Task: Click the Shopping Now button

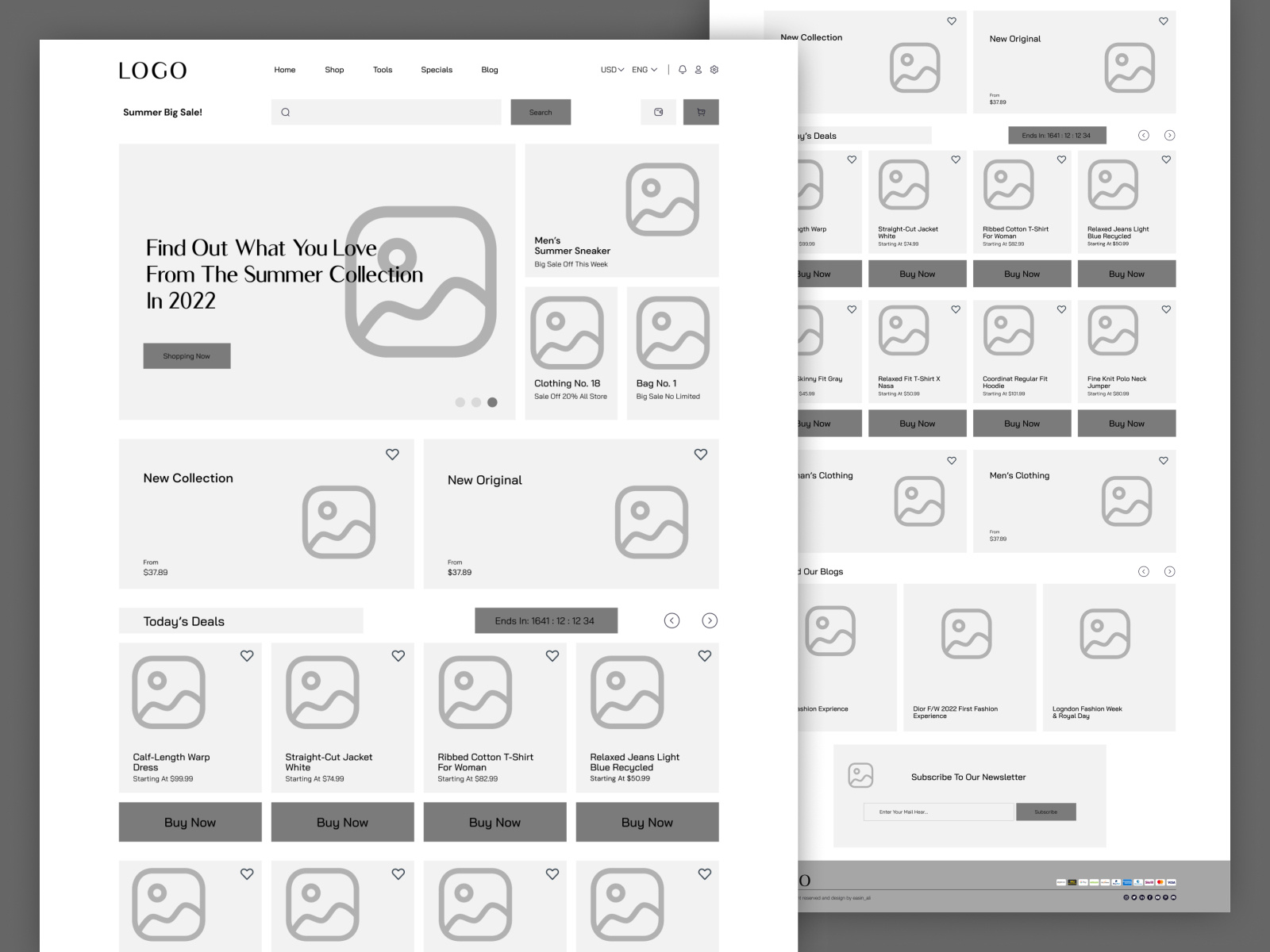Action: point(187,355)
